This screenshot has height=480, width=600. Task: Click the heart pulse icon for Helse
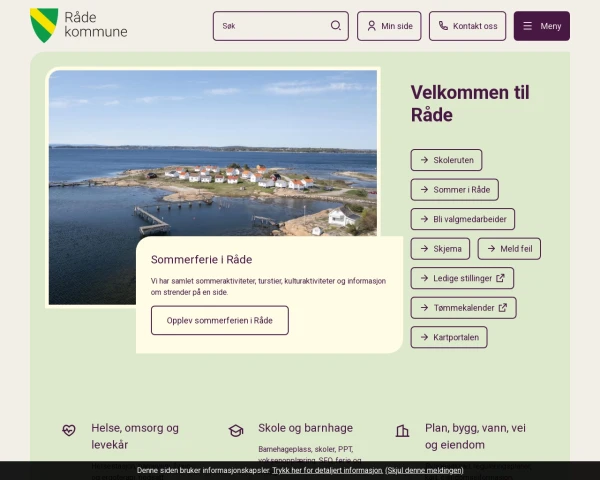(x=69, y=430)
